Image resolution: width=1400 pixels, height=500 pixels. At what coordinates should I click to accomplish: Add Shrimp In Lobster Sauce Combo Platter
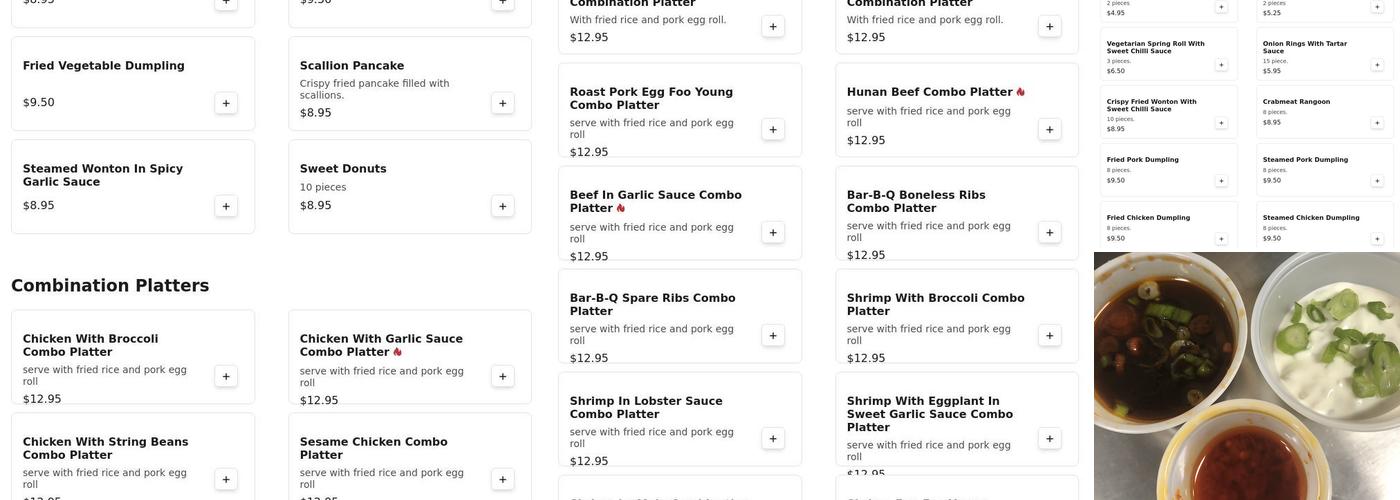pos(773,438)
